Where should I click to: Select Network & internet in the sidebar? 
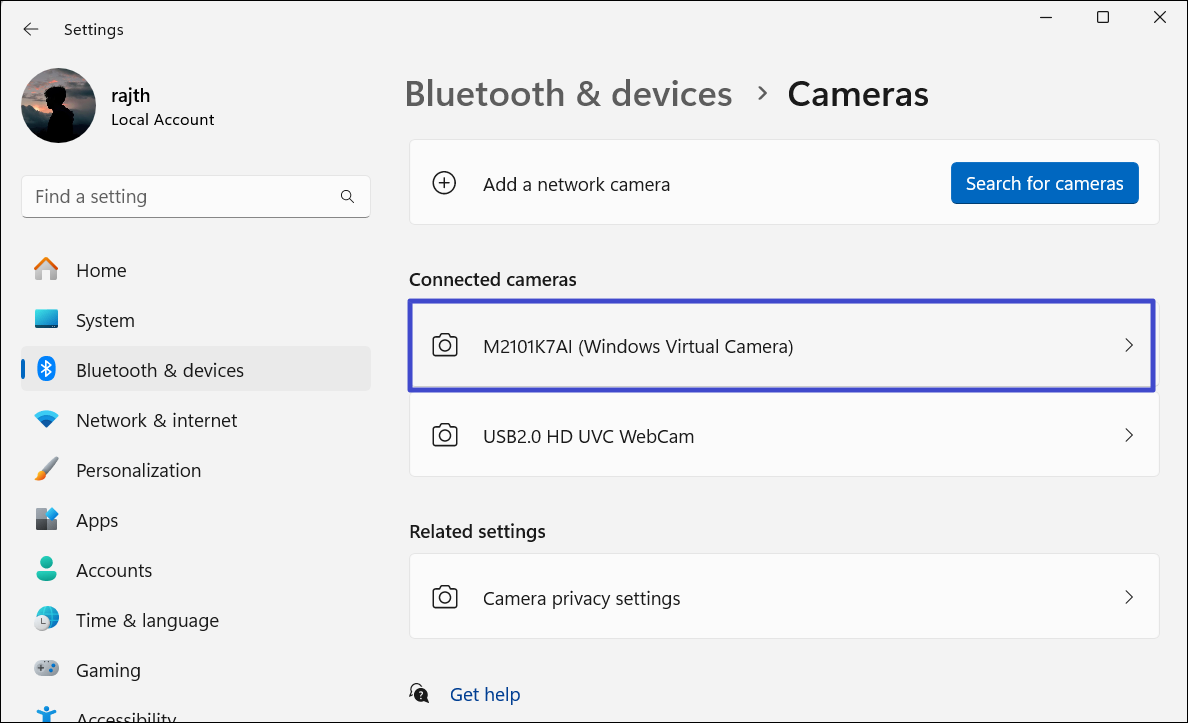point(156,420)
